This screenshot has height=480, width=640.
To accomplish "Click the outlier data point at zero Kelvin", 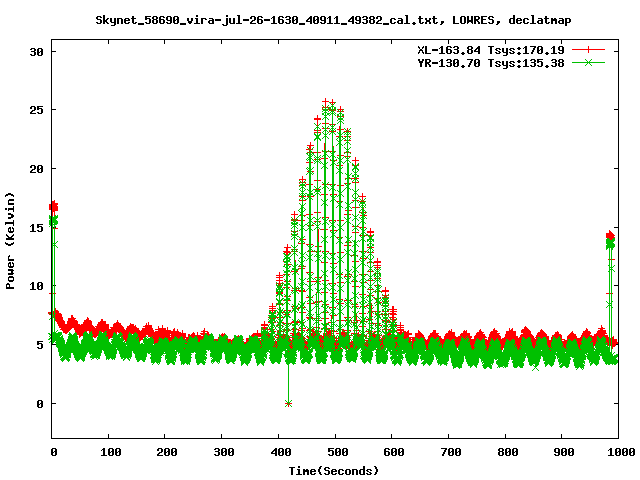I will (289, 404).
